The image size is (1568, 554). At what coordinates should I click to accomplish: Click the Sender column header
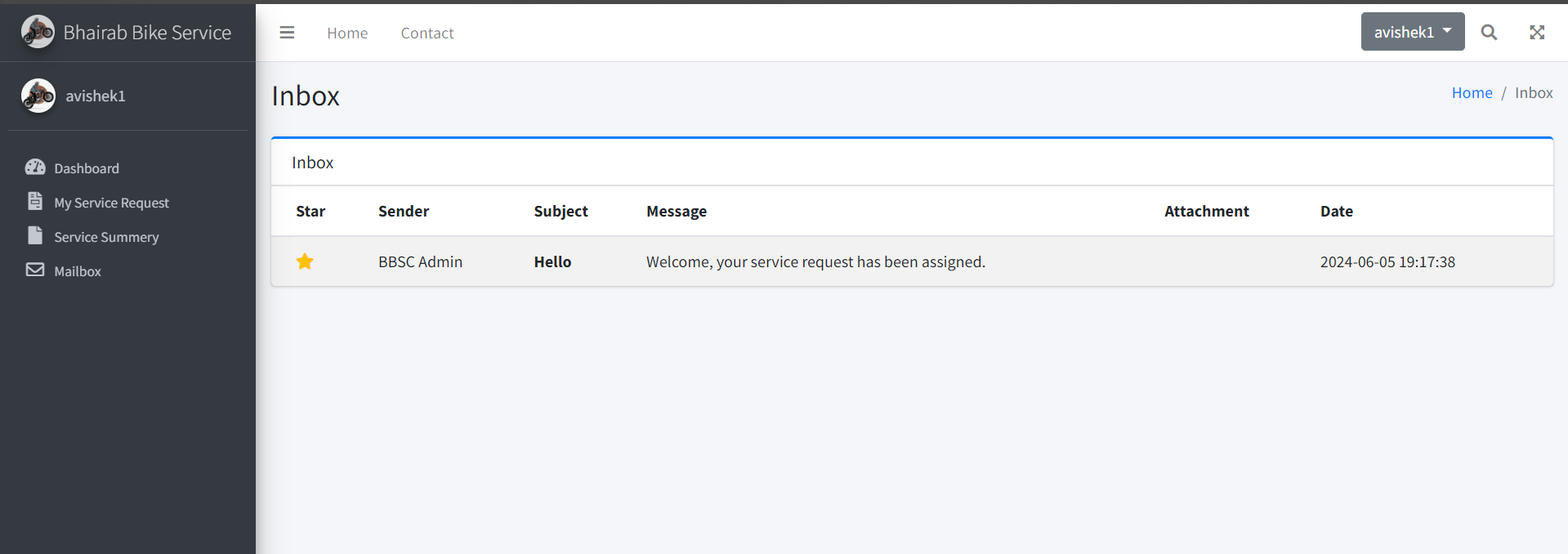click(x=404, y=212)
